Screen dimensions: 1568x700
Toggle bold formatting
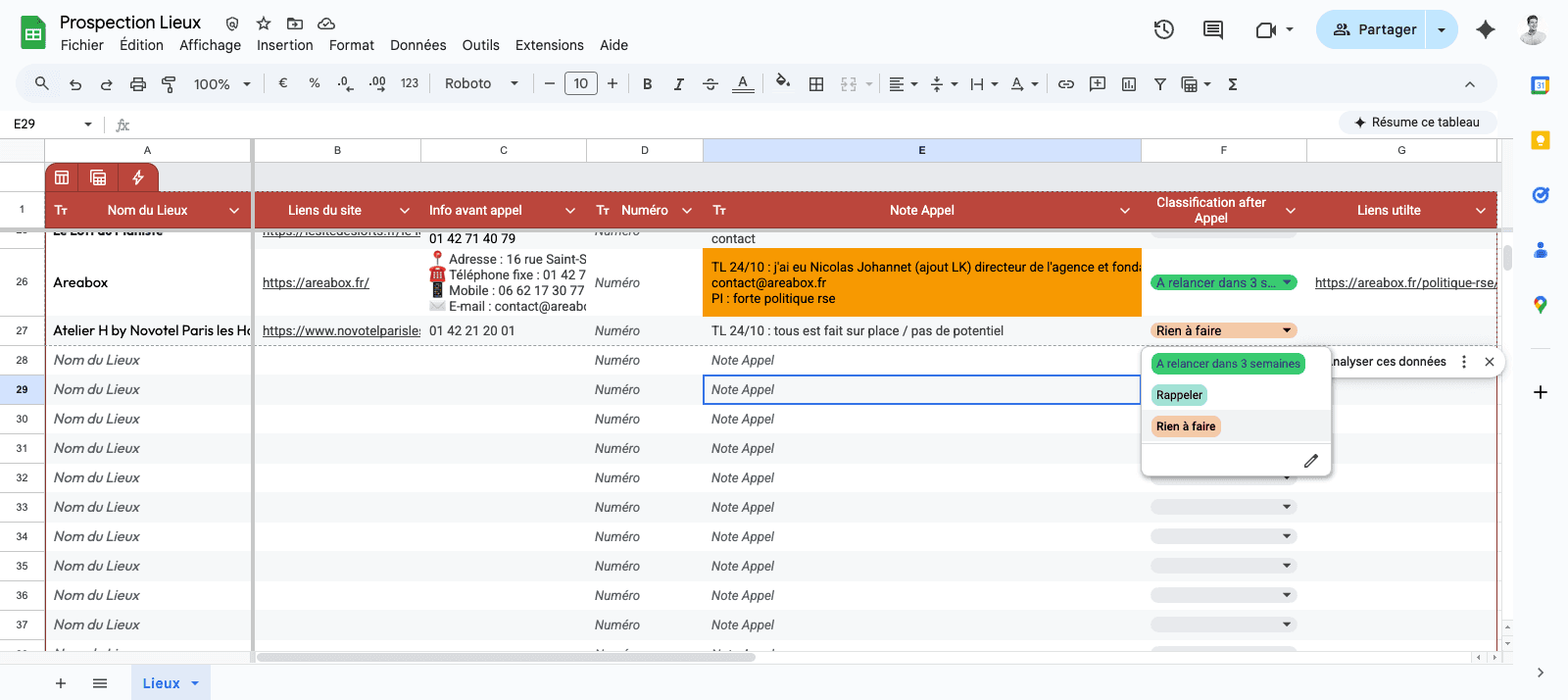point(647,84)
